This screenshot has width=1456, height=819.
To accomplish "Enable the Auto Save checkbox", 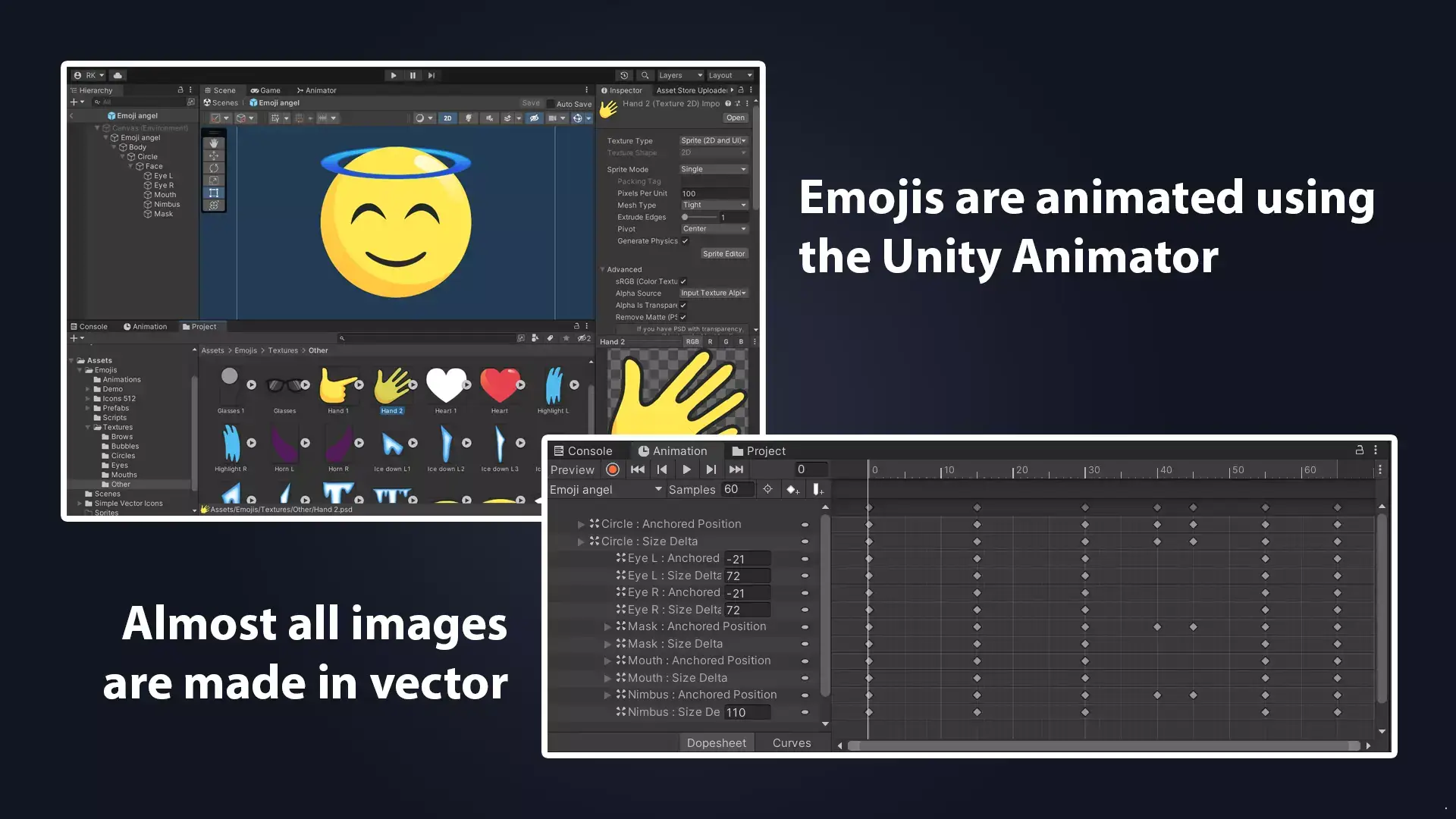I will tap(551, 104).
